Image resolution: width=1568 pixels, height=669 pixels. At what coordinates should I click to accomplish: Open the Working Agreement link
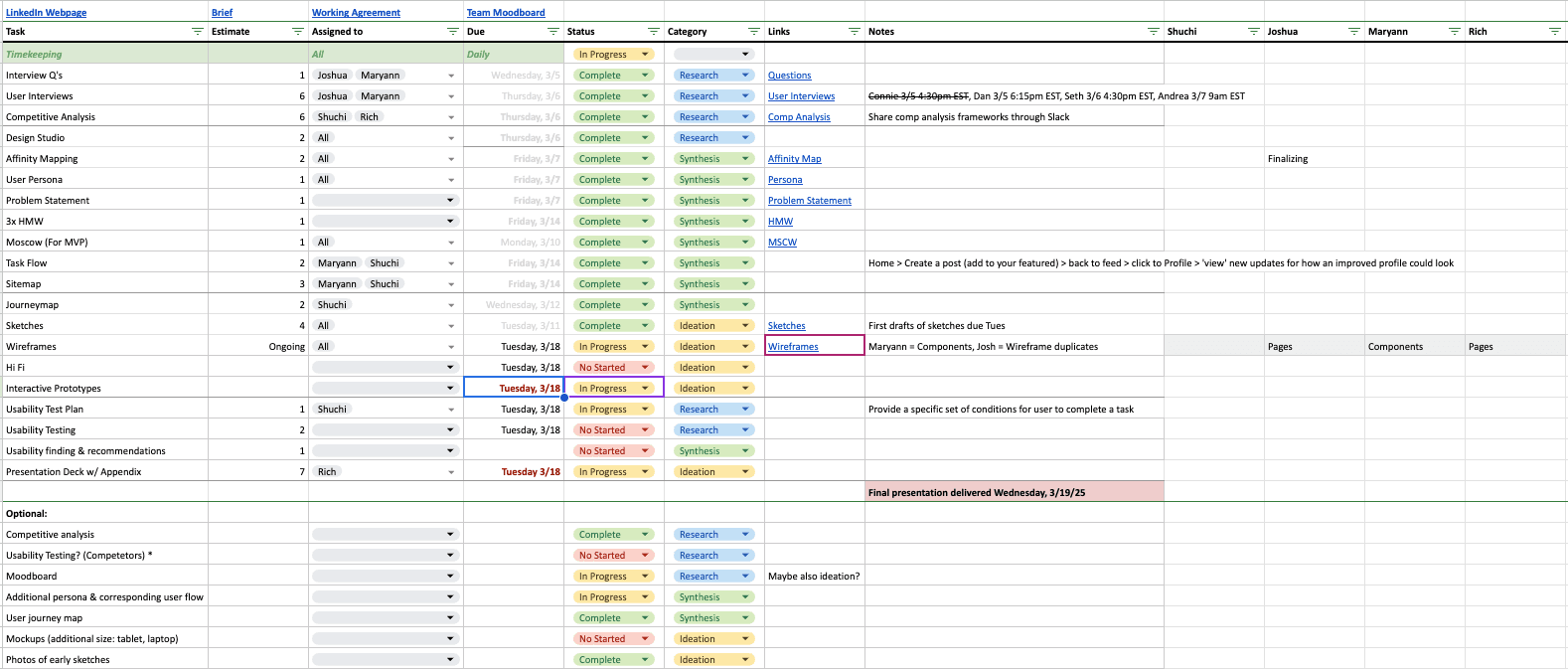coord(356,13)
